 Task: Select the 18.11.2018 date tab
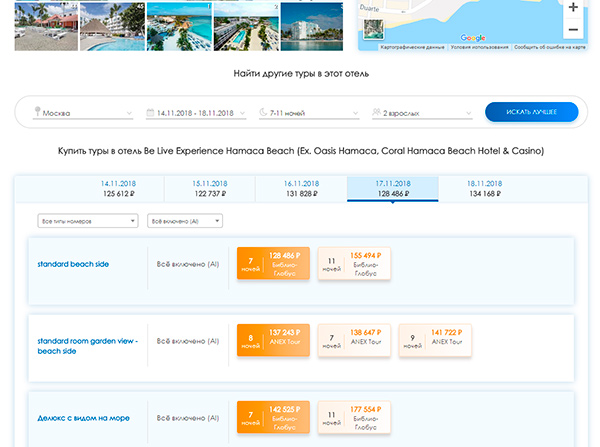point(483,189)
